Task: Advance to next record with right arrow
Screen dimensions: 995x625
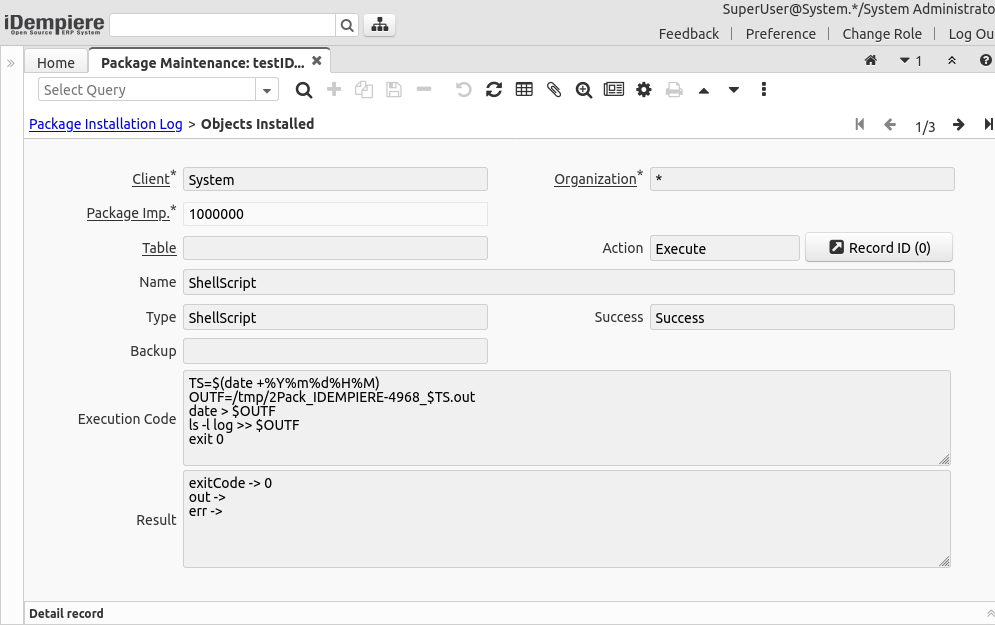Action: [958, 124]
